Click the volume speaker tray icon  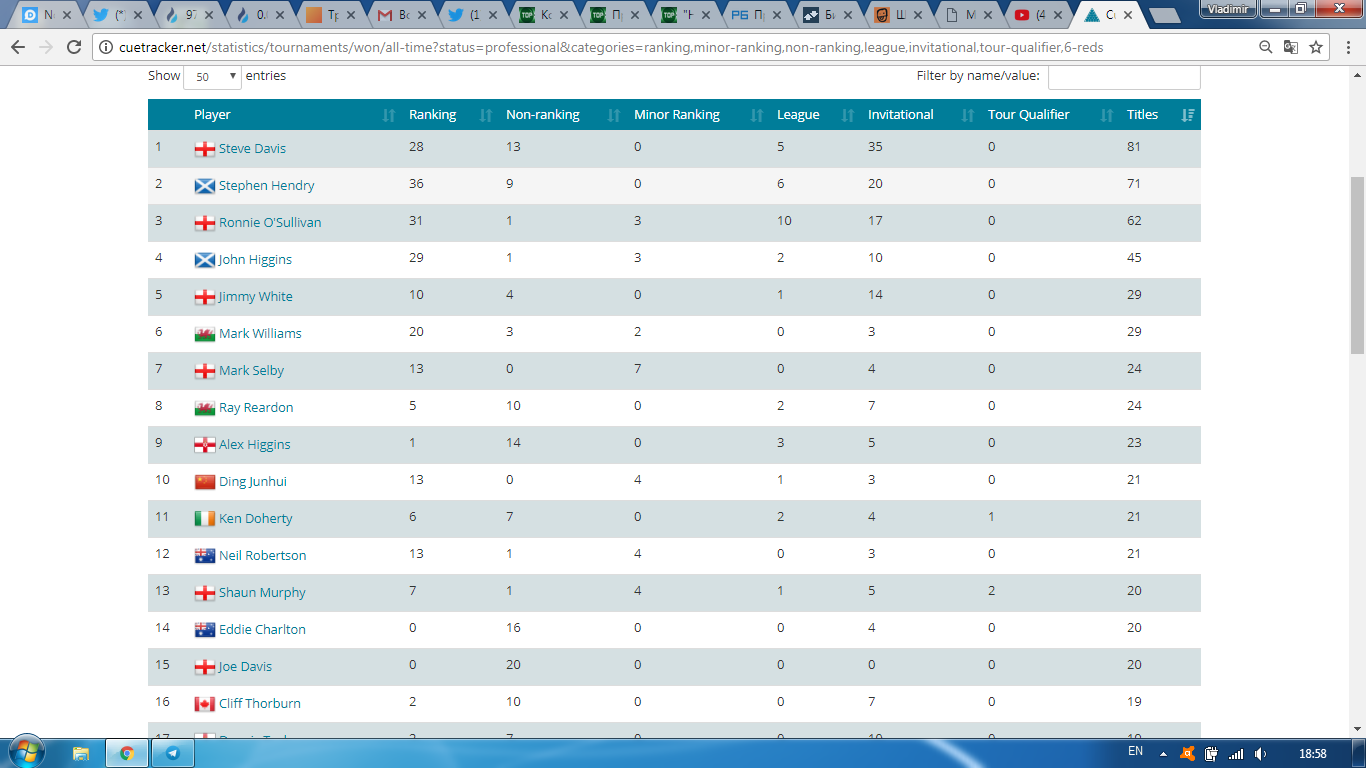[x=1260, y=754]
